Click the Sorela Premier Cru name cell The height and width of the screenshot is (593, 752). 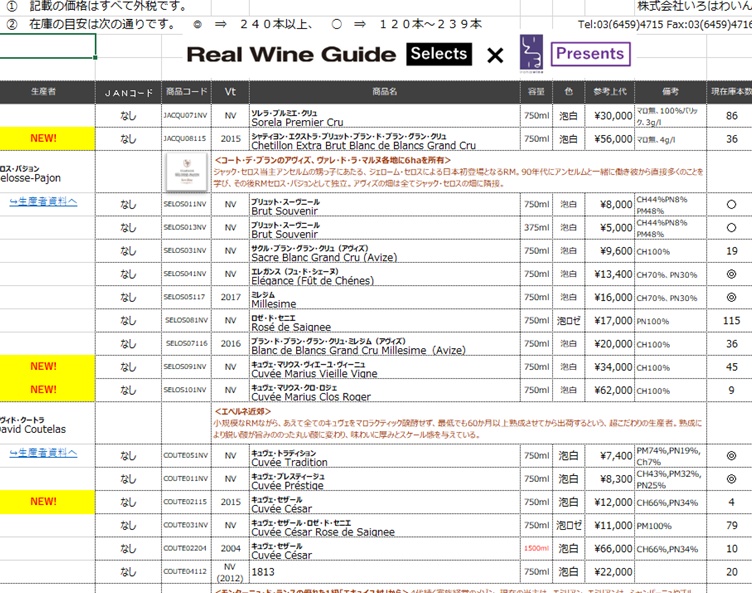[385, 116]
